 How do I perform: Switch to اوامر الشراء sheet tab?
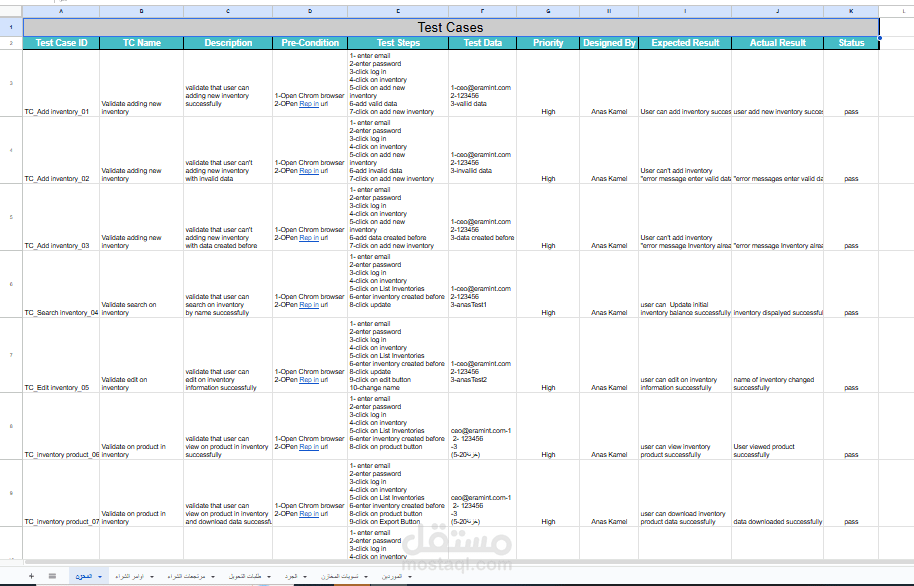click(129, 576)
